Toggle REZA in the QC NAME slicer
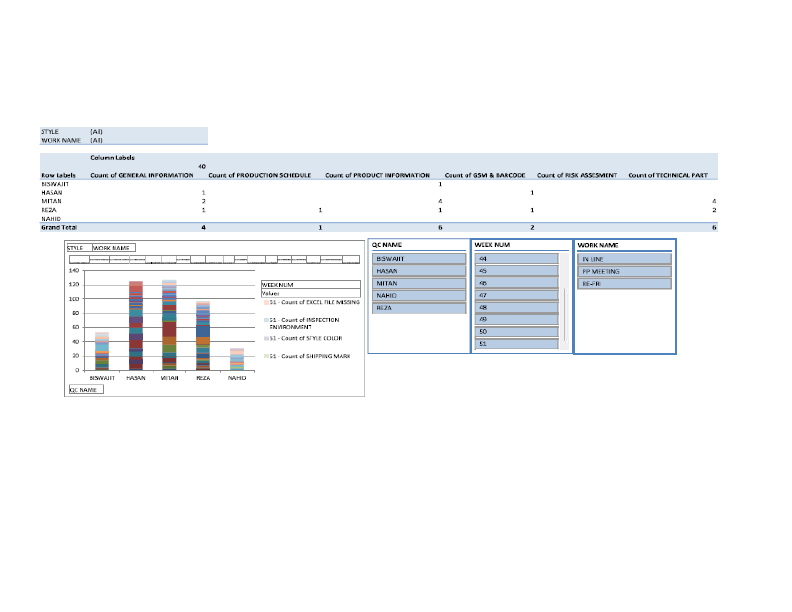This screenshot has width=792, height=612. 419,308
